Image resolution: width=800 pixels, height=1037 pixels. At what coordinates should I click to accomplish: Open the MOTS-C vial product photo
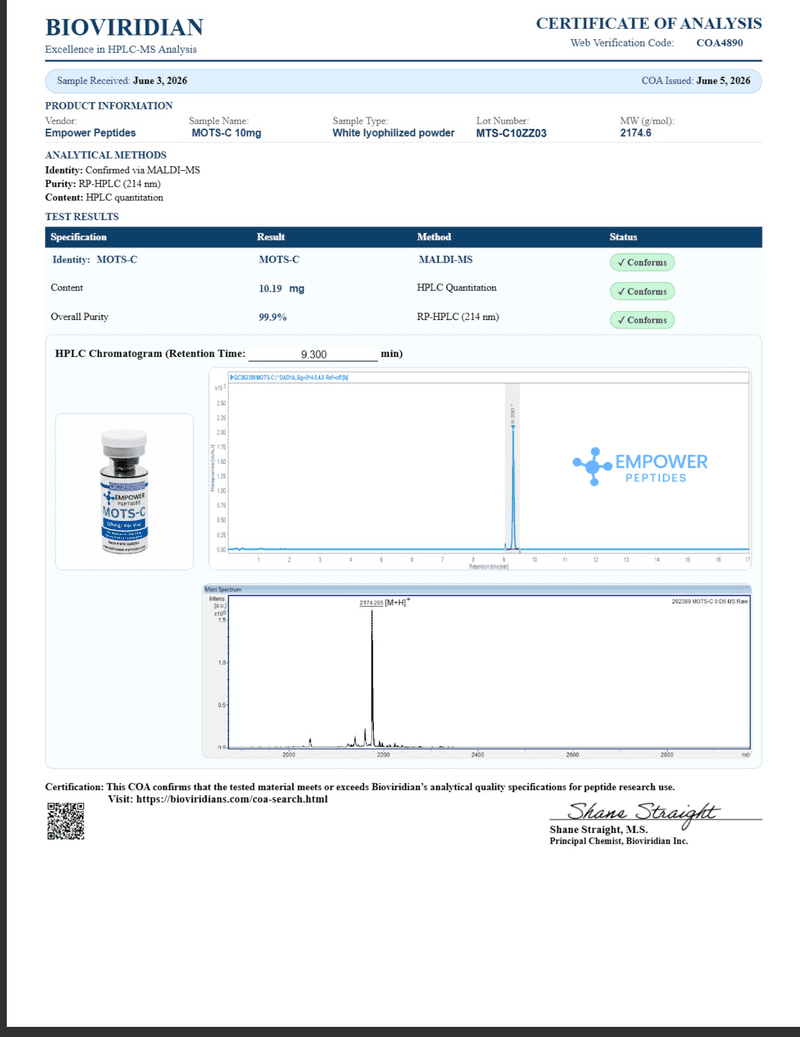(124, 491)
